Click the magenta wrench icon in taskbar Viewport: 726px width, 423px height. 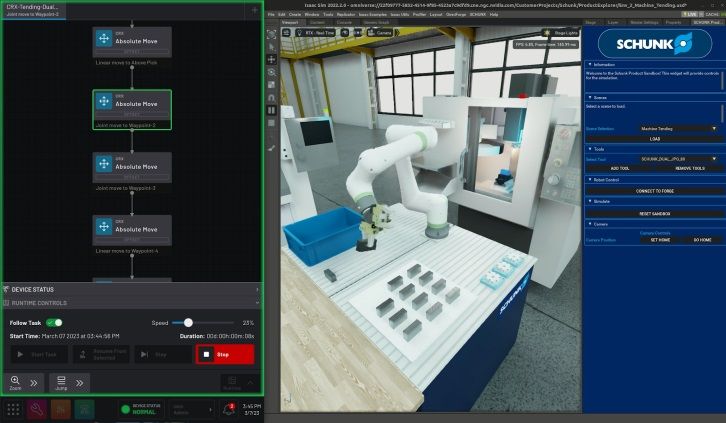click(37, 409)
